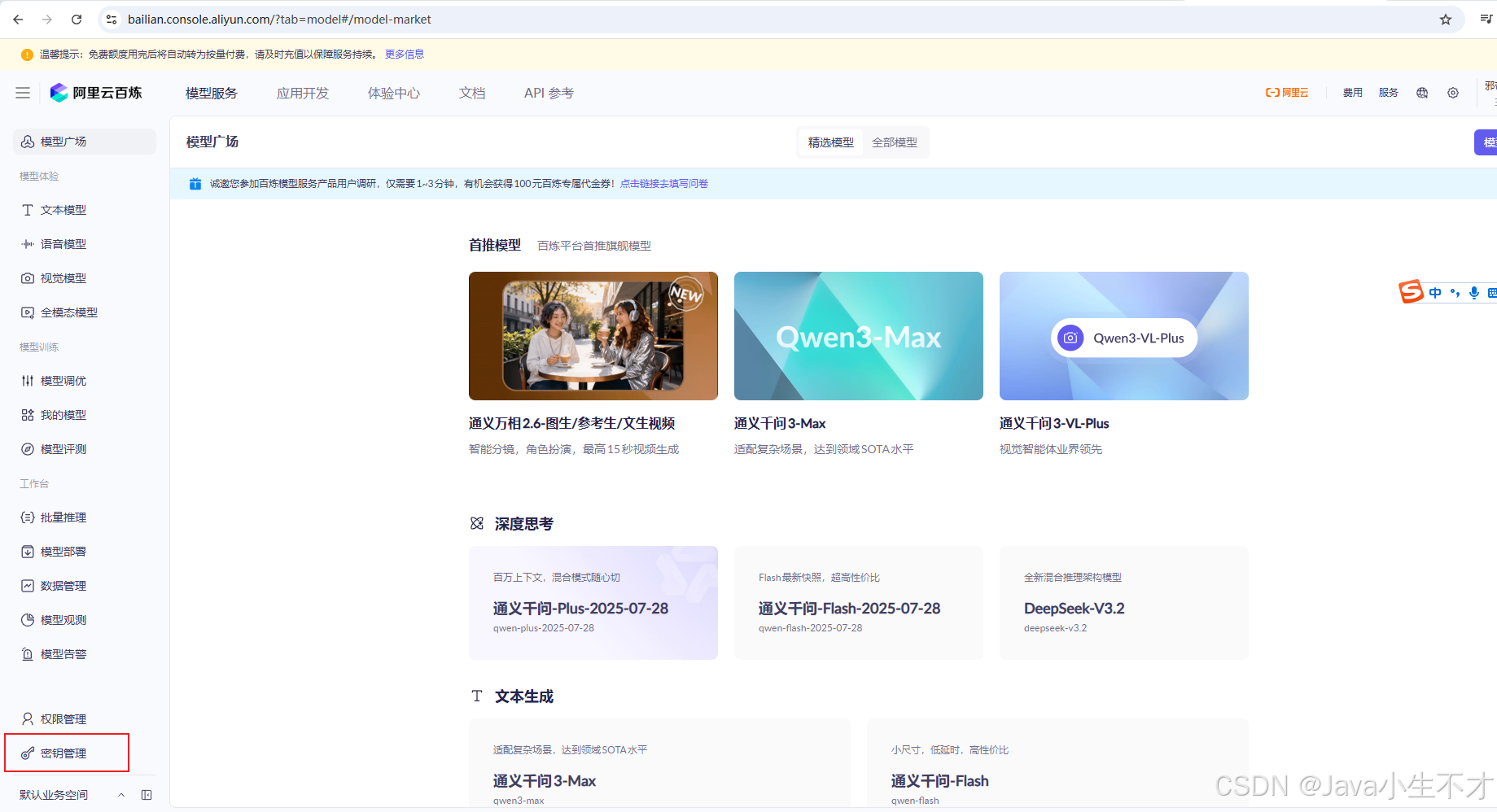The height and width of the screenshot is (812, 1497).
Task: Open the 通义千问-Flash-2025-07-28 card
Action: pos(859,603)
